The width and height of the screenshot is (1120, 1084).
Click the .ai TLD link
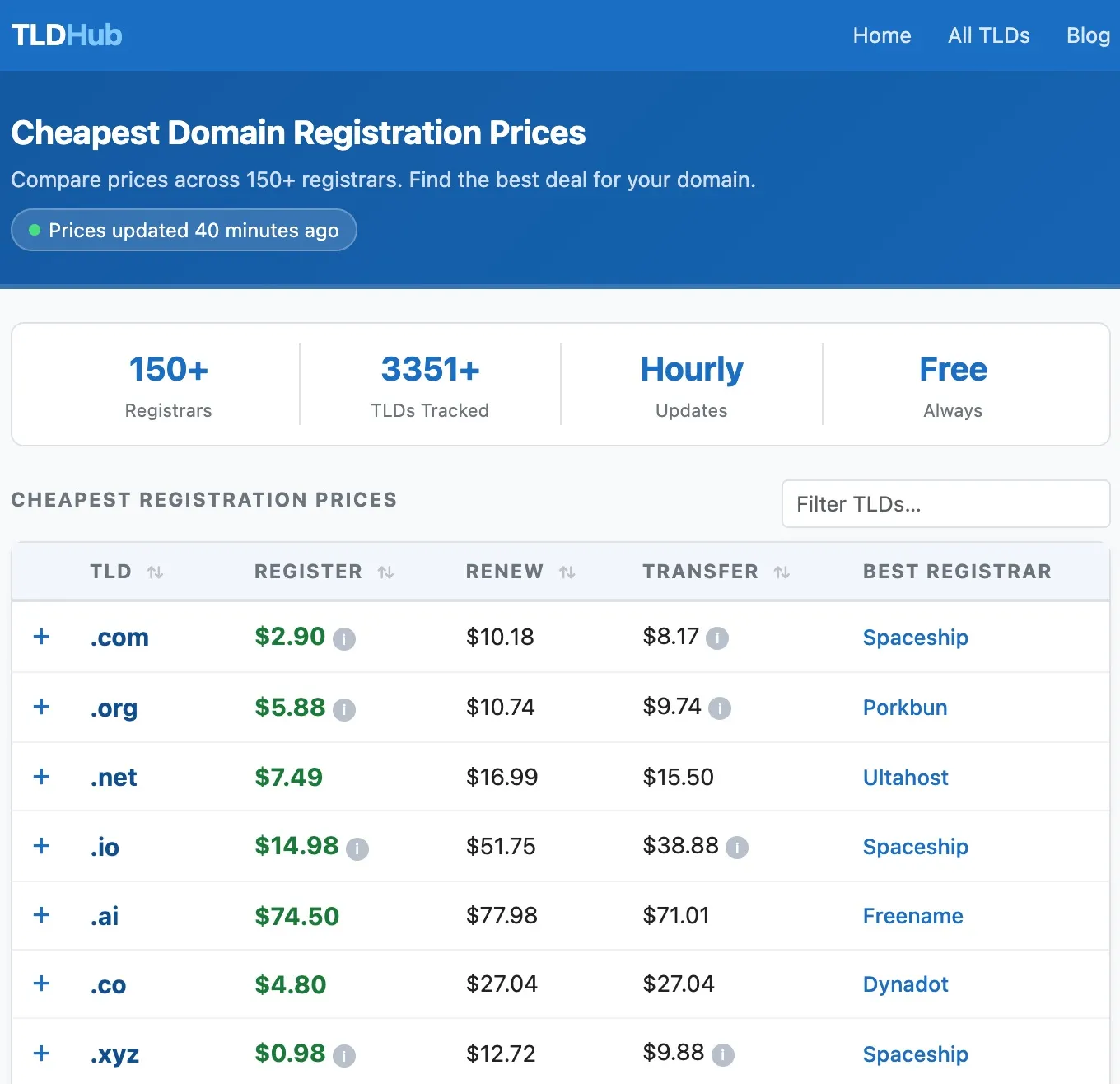(105, 916)
